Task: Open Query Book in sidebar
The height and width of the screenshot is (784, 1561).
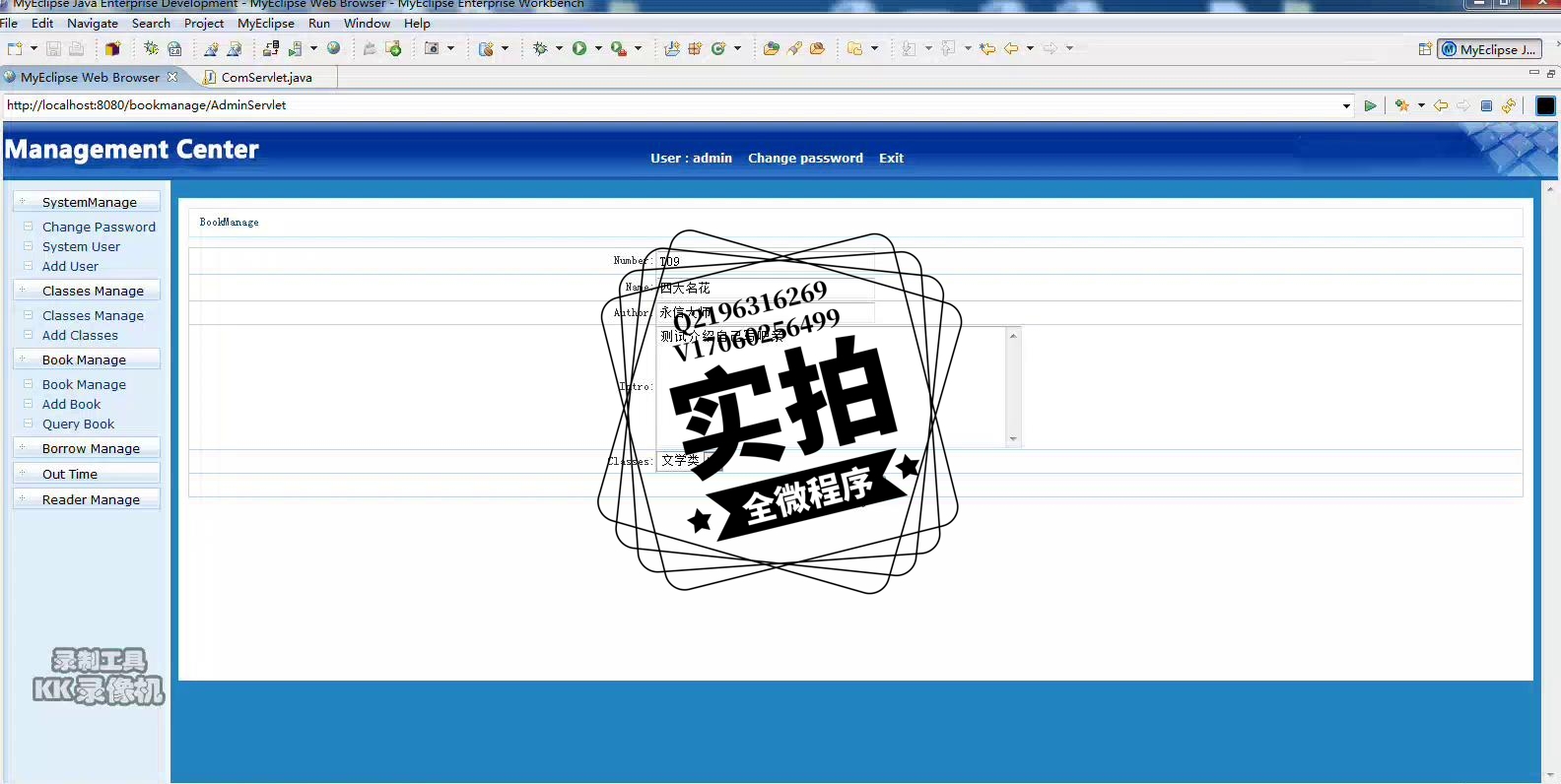Action: click(78, 424)
